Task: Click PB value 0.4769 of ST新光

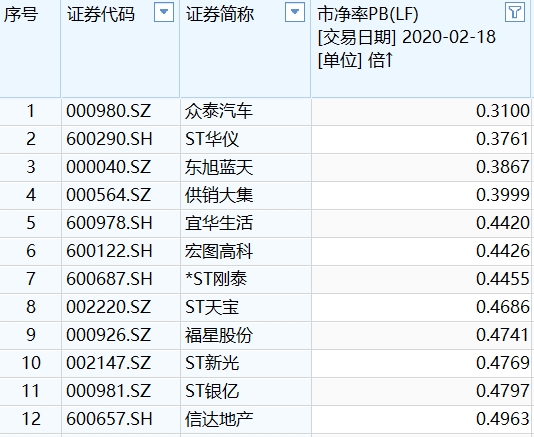Action: (x=503, y=363)
